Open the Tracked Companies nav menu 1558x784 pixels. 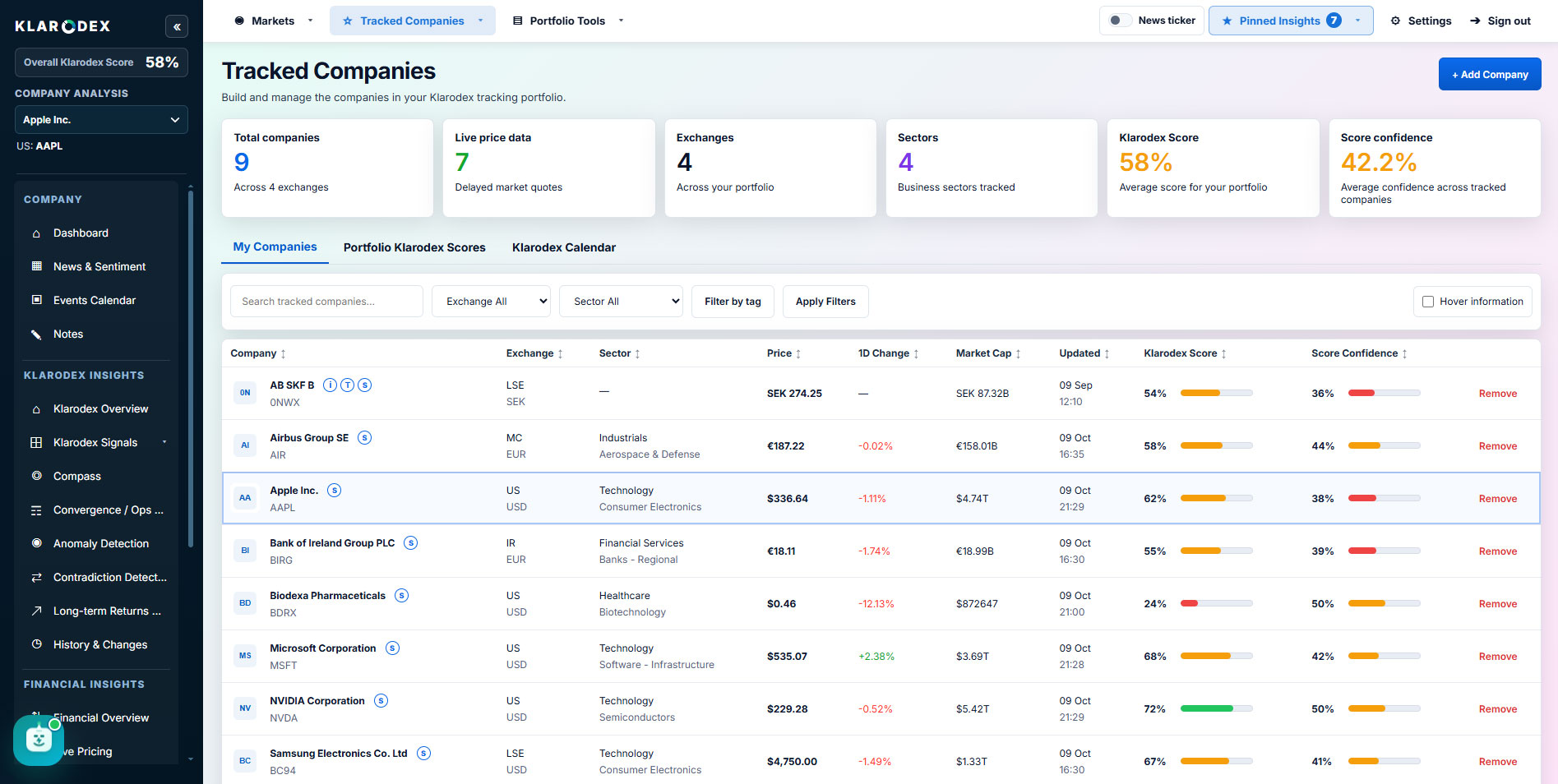point(413,21)
